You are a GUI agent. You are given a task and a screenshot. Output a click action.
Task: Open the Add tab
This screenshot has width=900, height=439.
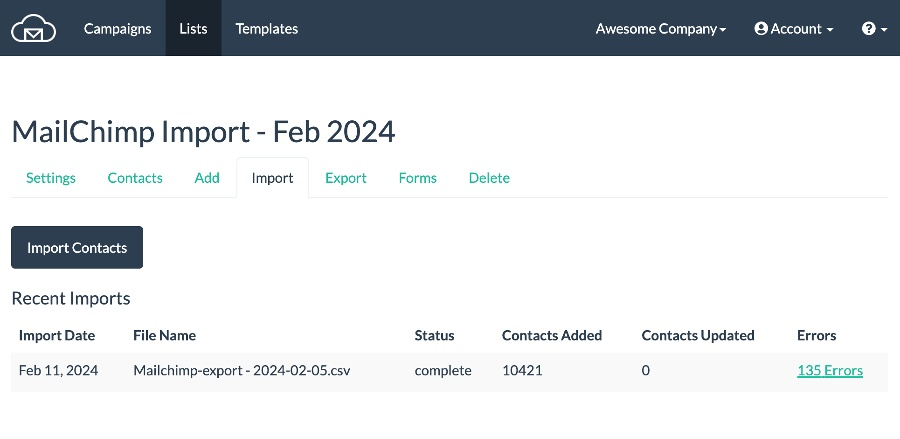207,178
